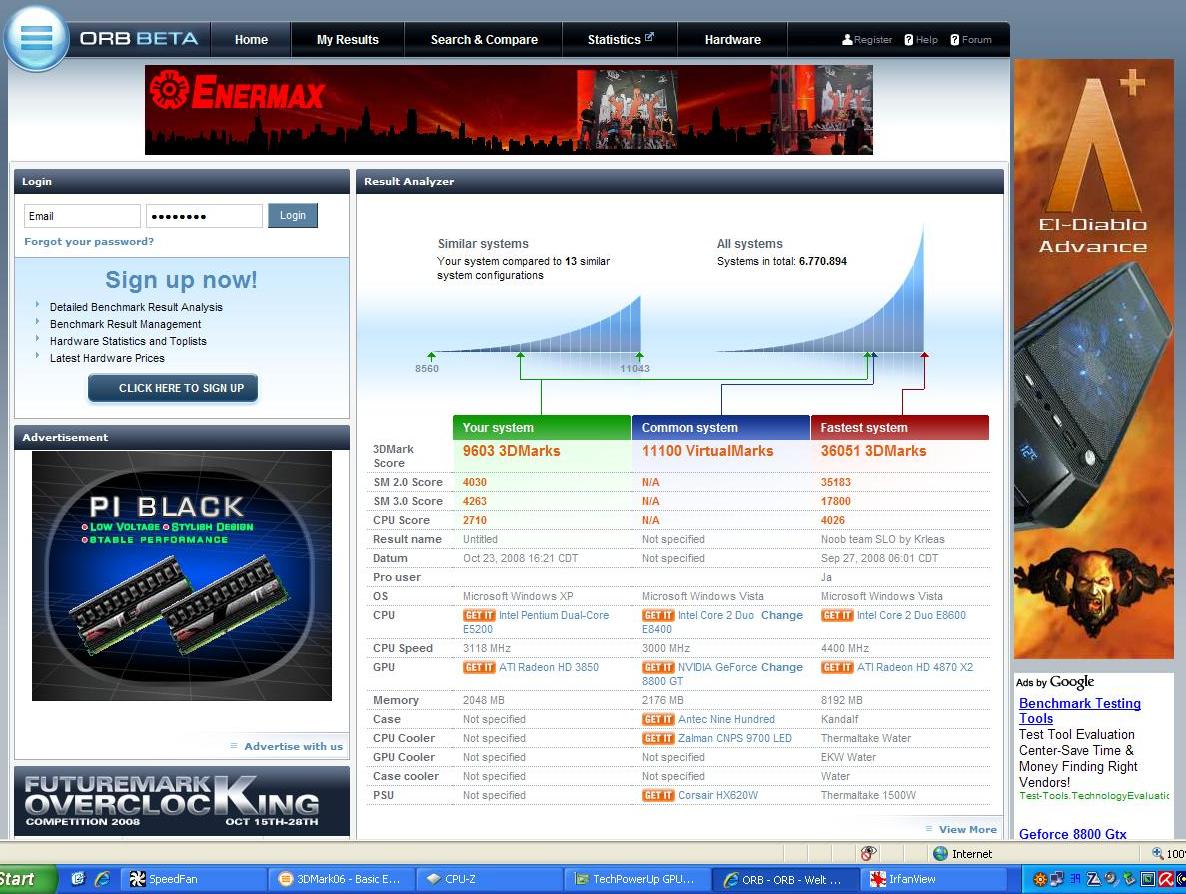This screenshot has width=1186, height=894.
Task: Open the Corsair HX620W link
Action: [718, 795]
